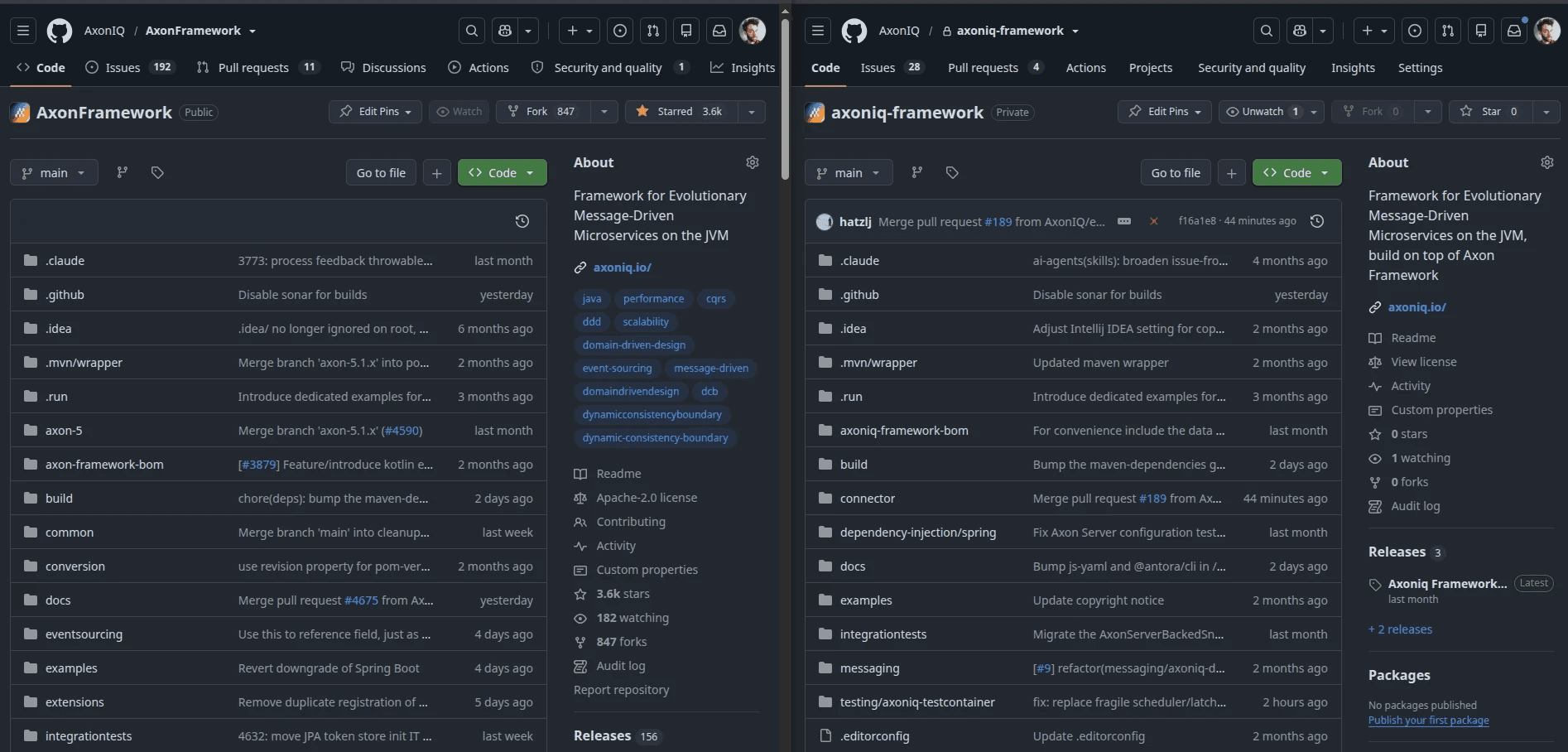The width and height of the screenshot is (1568, 752).
Task: Click 'Report repository' link in left window
Action: [x=621, y=690]
